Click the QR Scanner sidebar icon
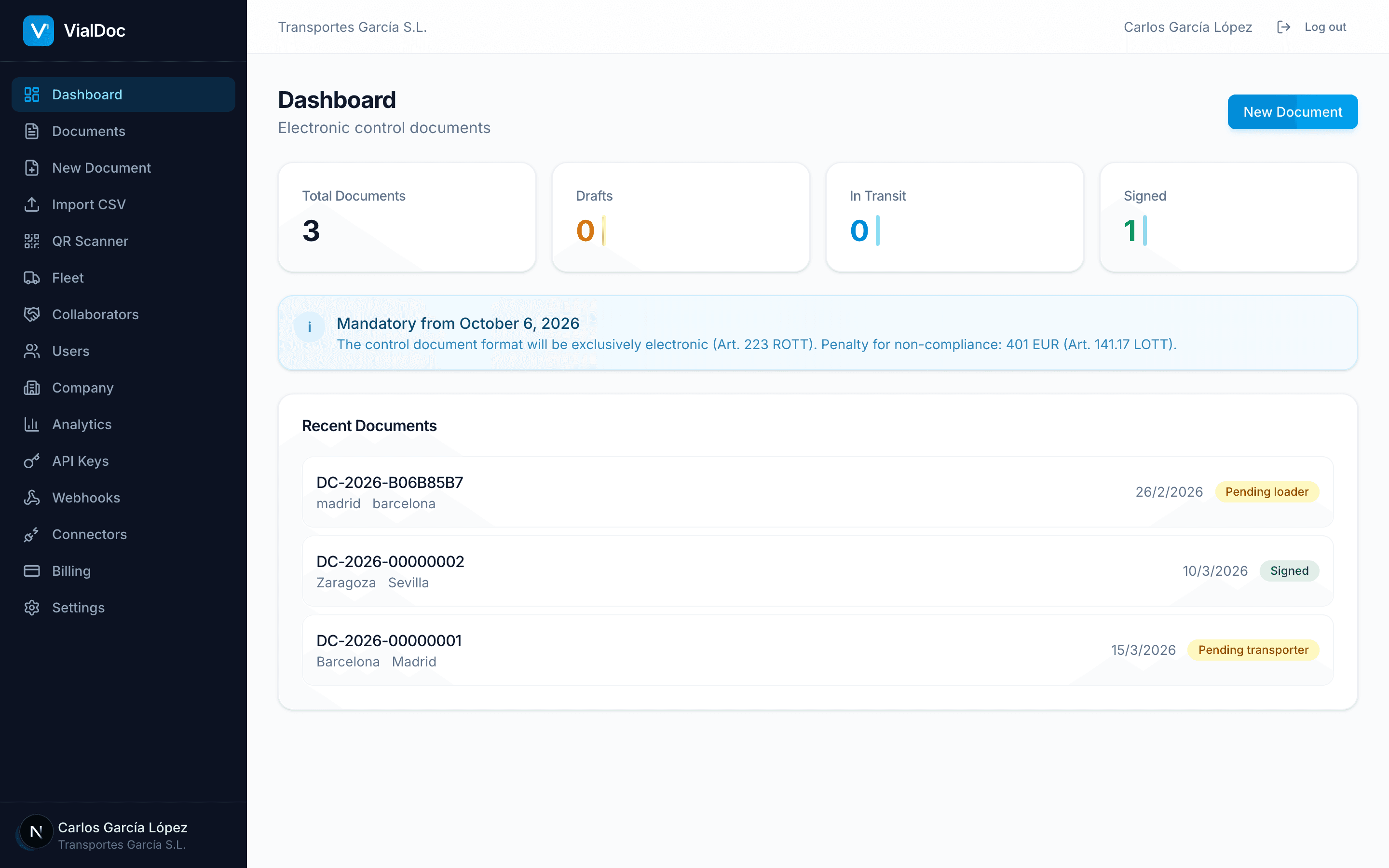This screenshot has height=868, width=1389. 31,241
